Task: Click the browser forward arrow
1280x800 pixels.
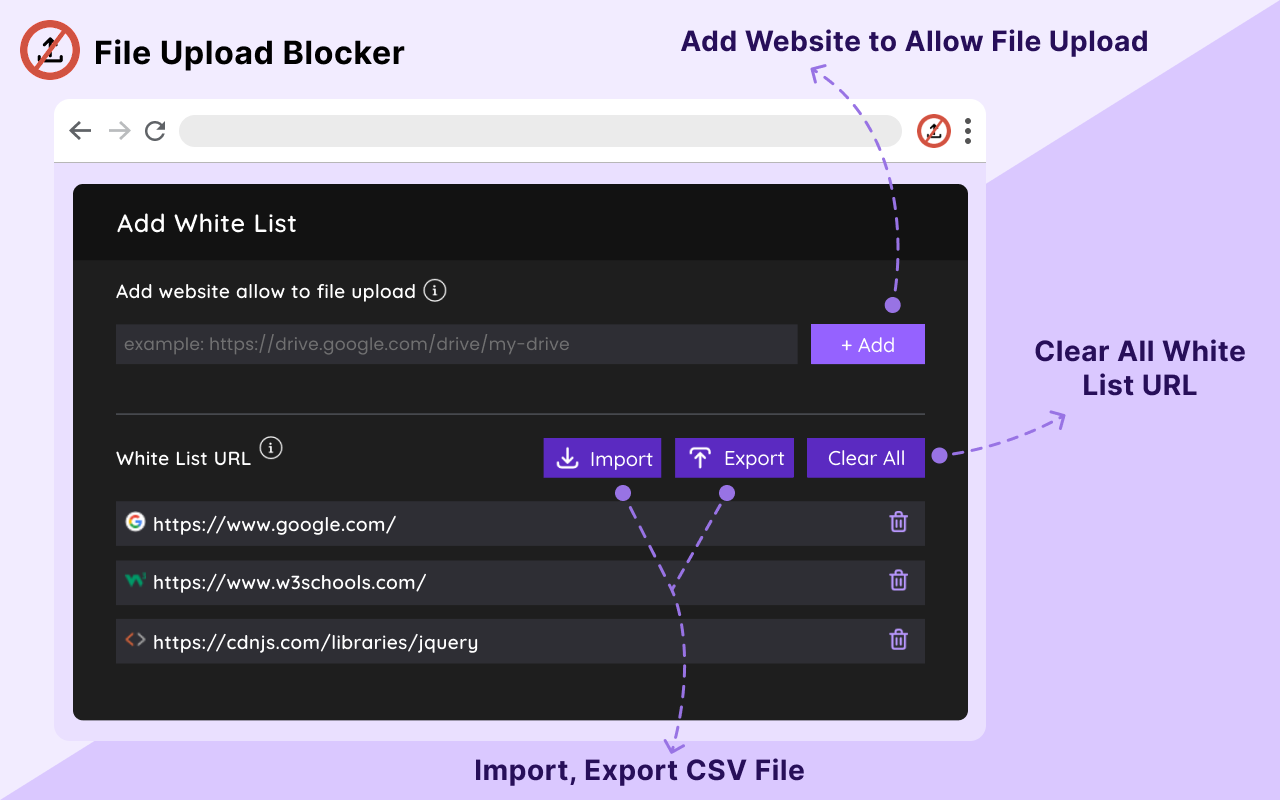Action: 119,131
